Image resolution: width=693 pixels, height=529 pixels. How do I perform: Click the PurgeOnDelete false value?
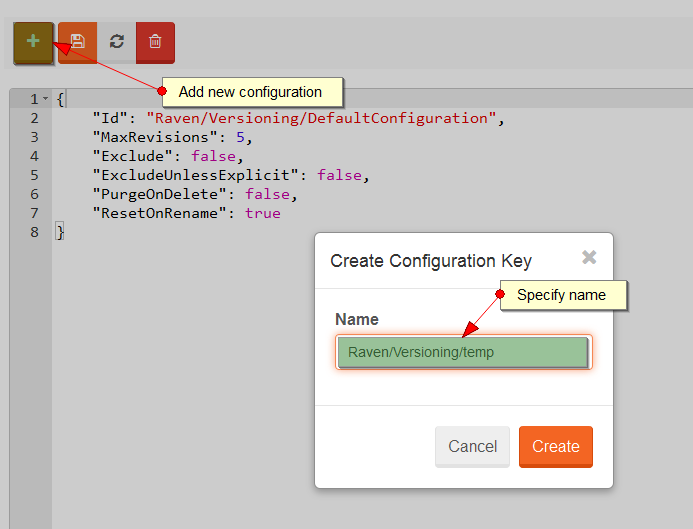coord(267,194)
